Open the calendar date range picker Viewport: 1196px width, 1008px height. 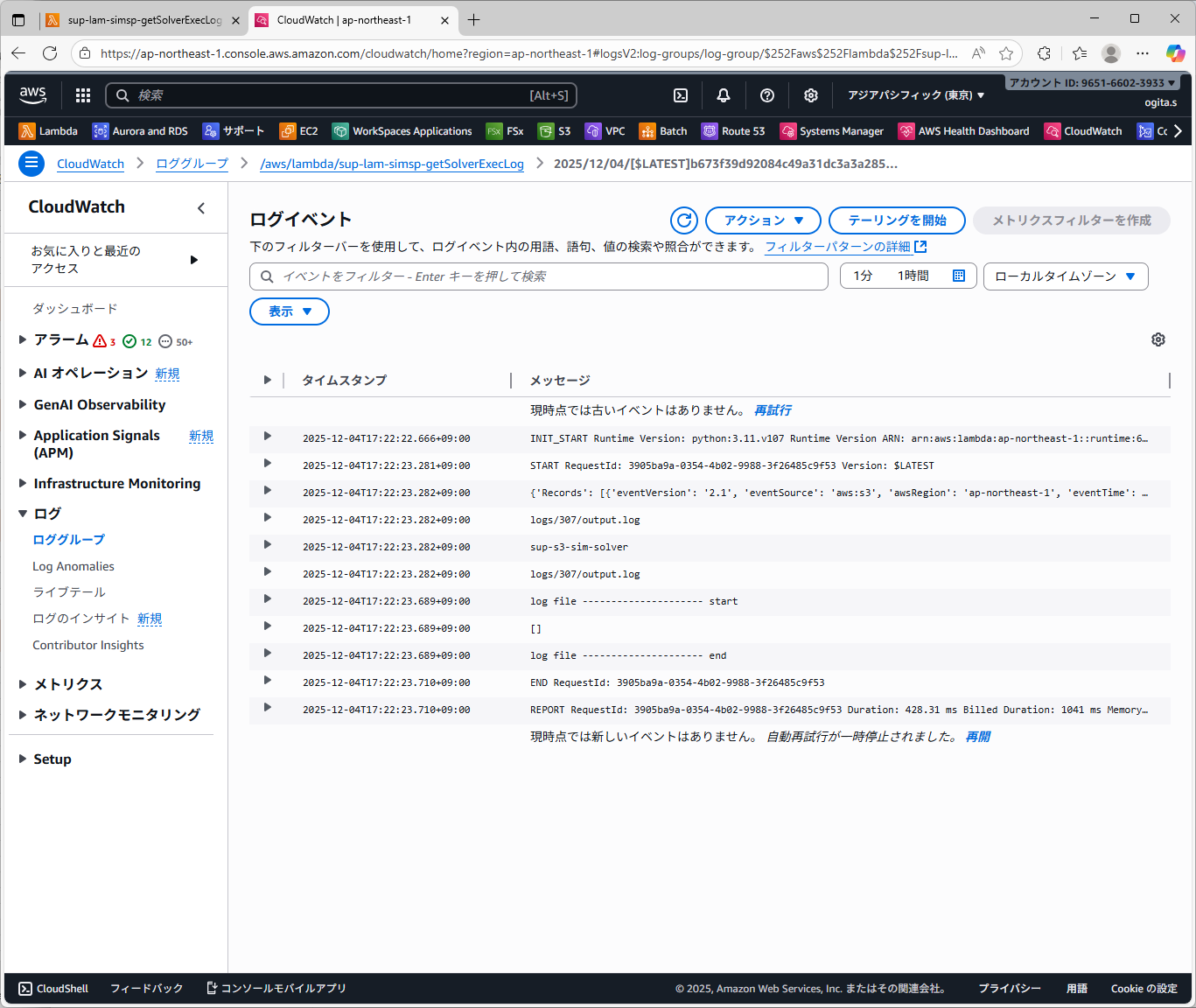[959, 276]
